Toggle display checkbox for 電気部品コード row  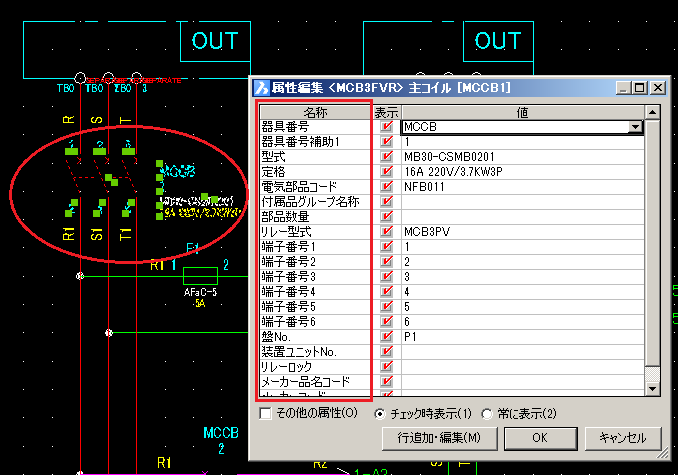(x=387, y=187)
